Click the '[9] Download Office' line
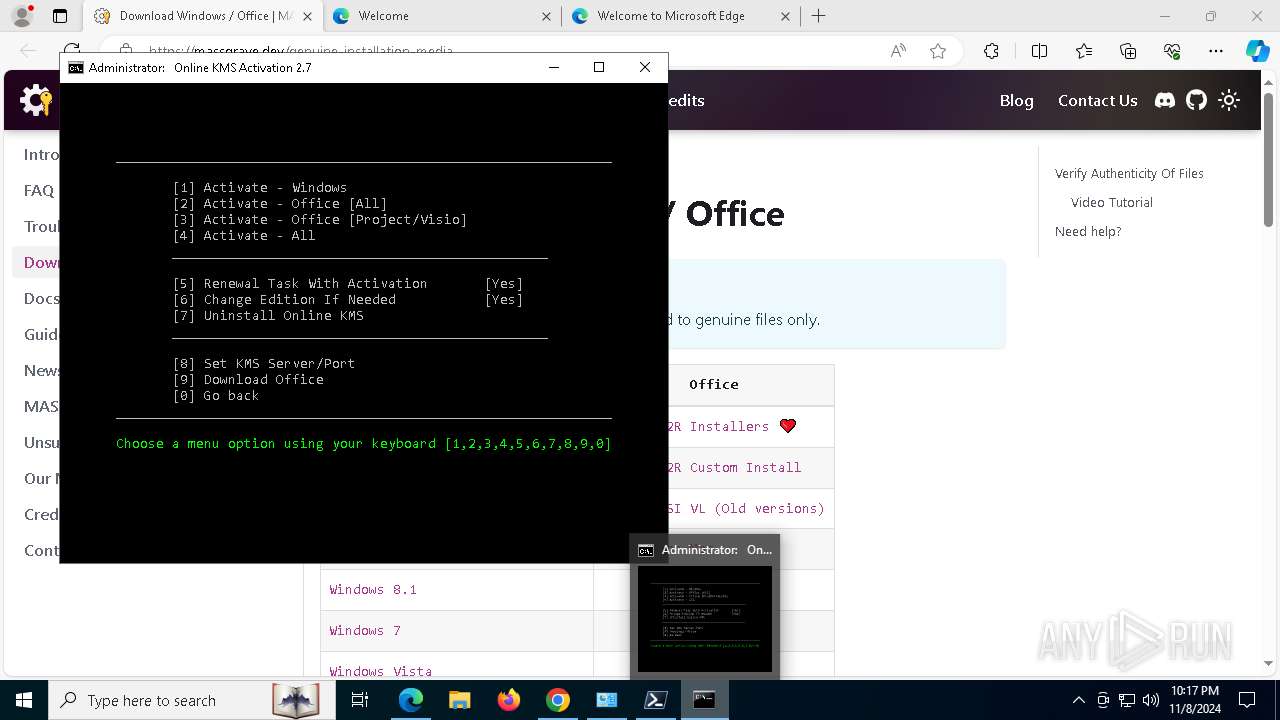Image resolution: width=1280 pixels, height=720 pixels. coord(248,379)
